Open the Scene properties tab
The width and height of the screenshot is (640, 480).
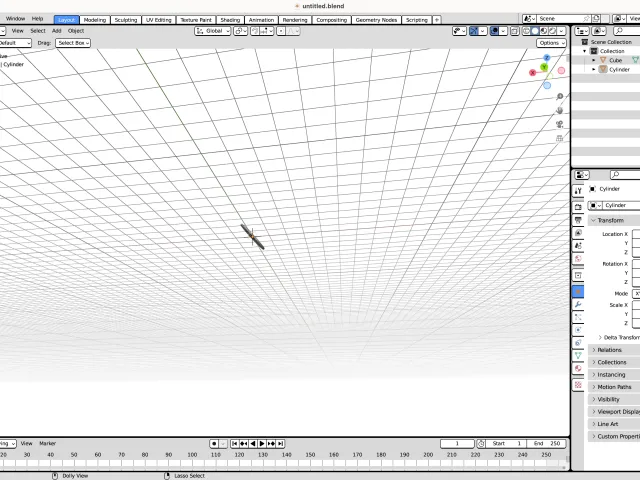[578, 246]
